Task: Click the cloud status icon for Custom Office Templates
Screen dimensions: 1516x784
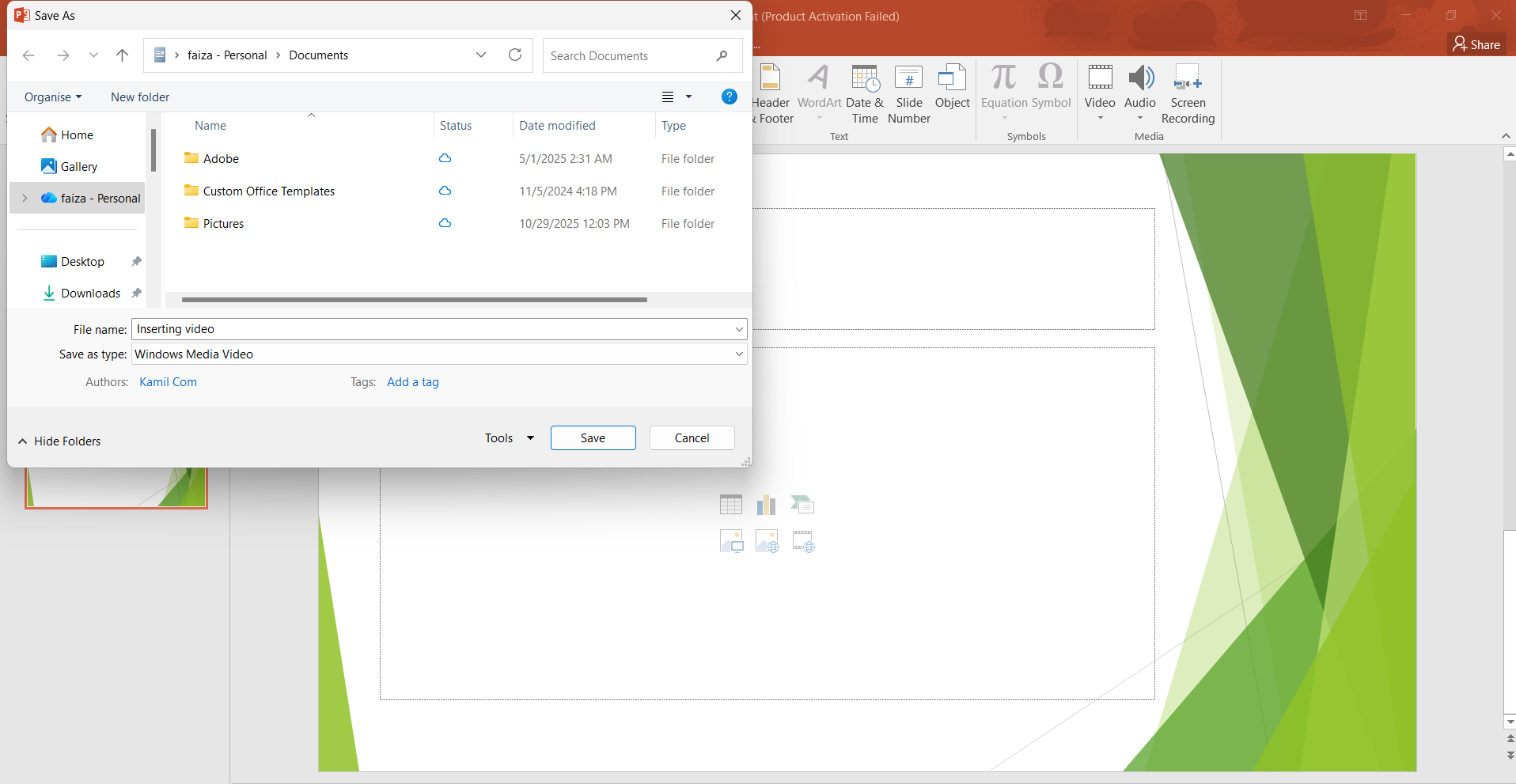Action: click(445, 191)
